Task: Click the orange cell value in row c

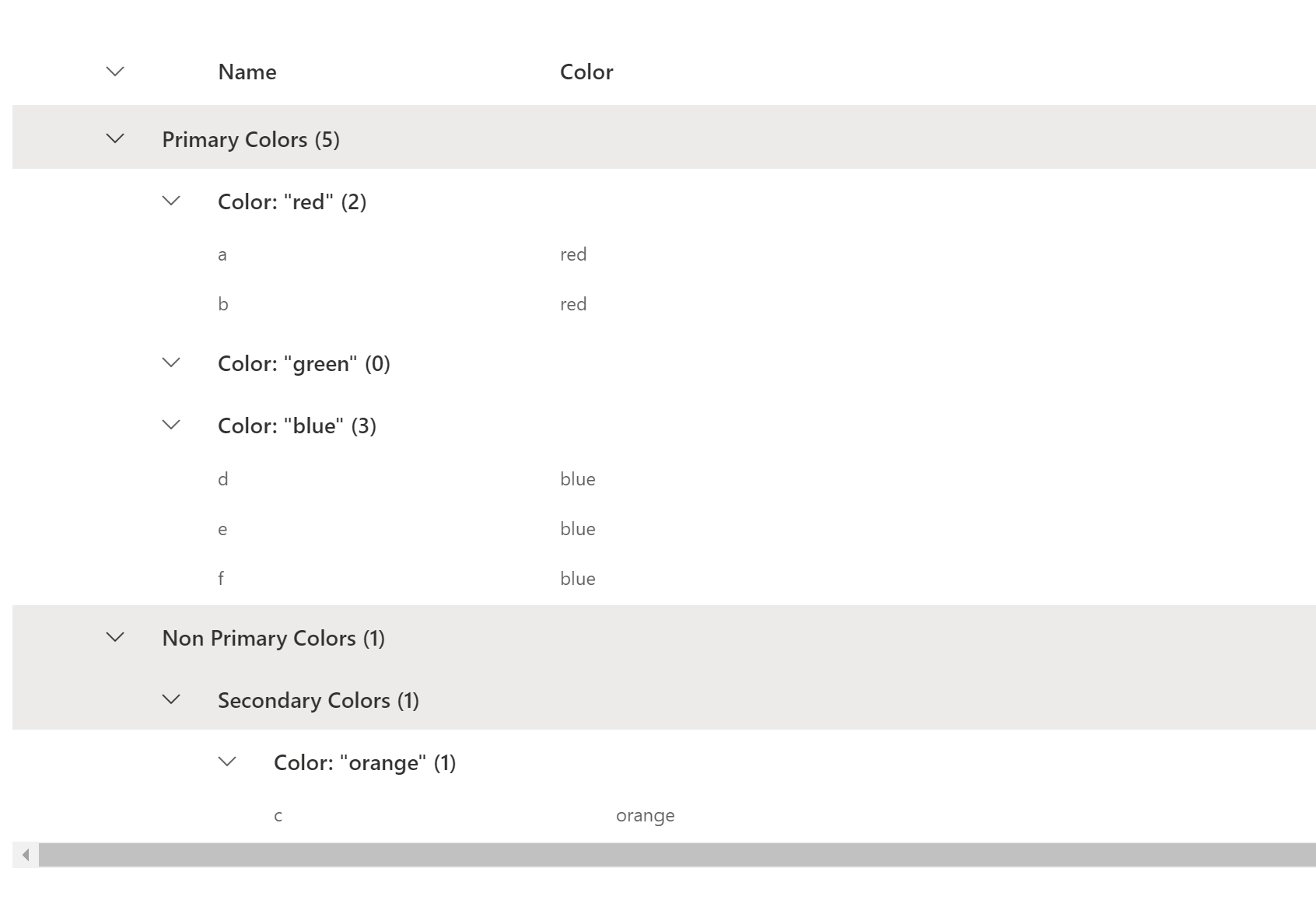Action: (x=645, y=814)
